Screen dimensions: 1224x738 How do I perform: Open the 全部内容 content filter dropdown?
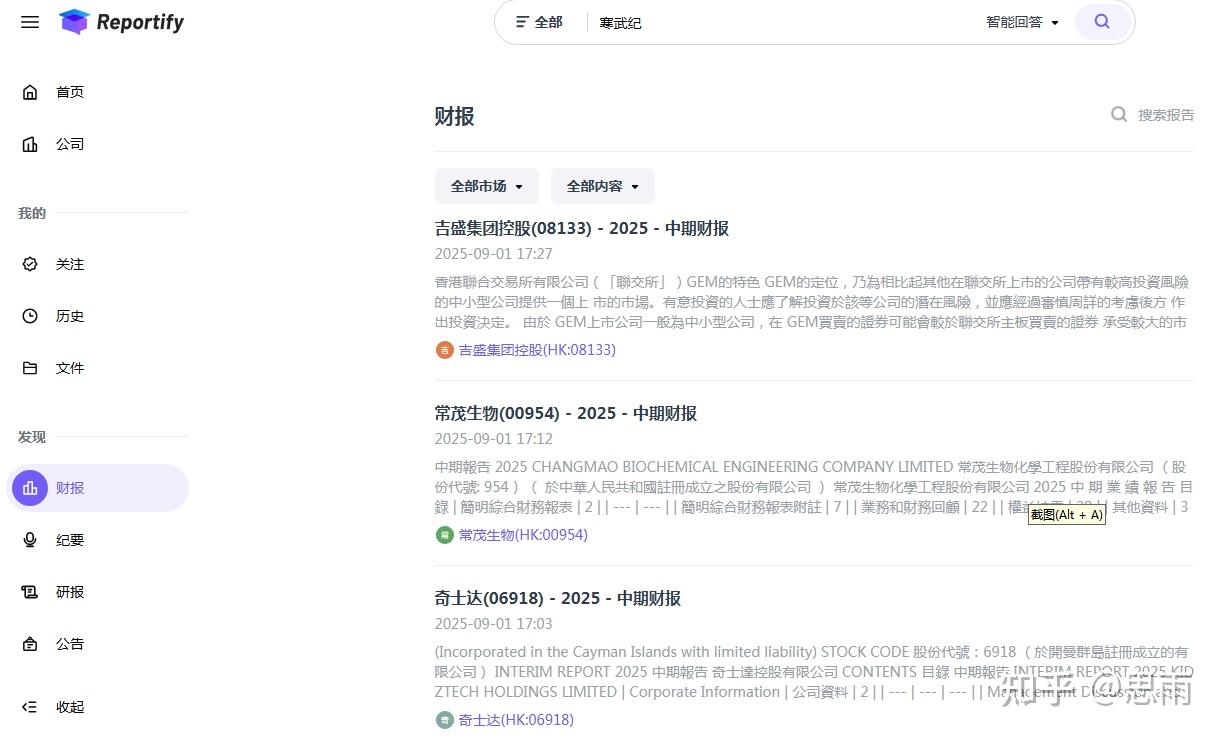[602, 186]
